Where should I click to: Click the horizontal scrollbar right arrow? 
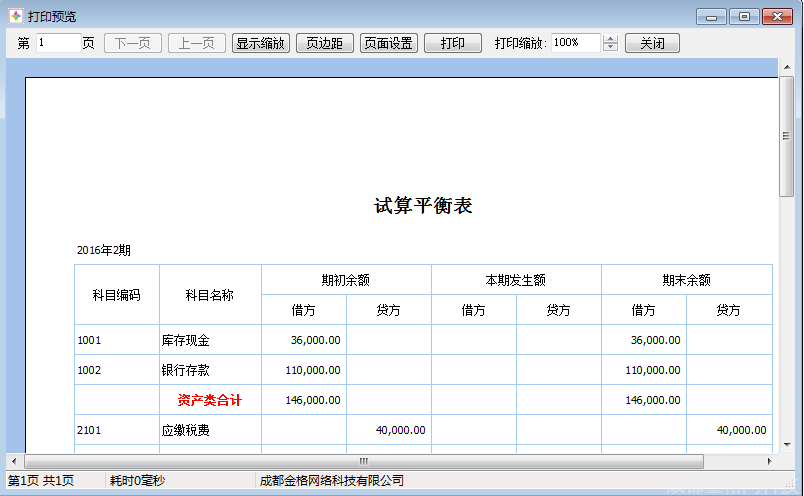(769, 461)
